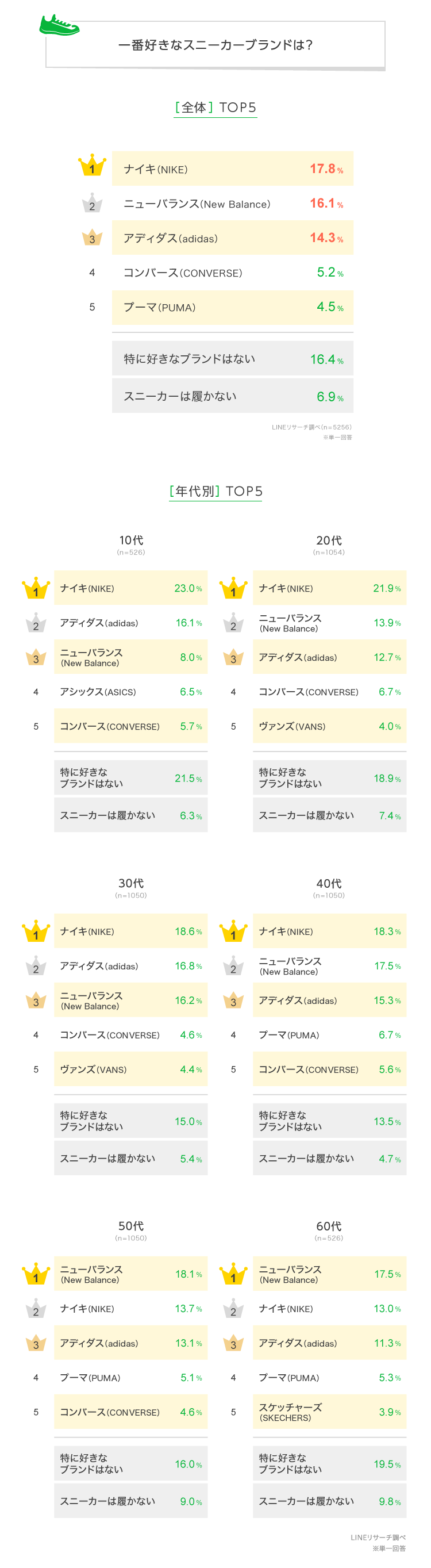This screenshot has height=1568, width=431.
Task: Select the [全体] TOP5 heading
Action: 215,108
